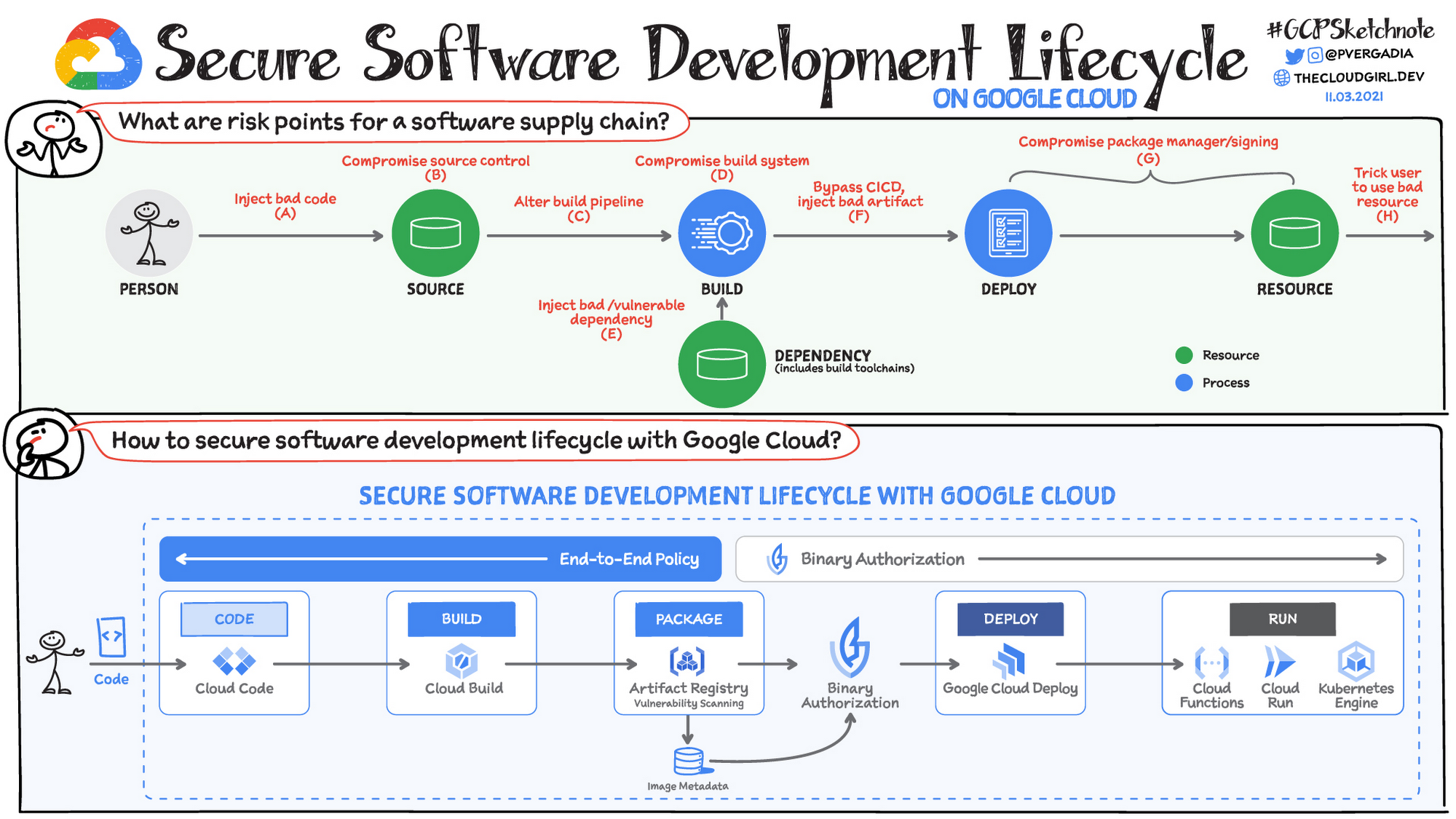Click the RUN stage header
Viewport: 1456px width, 819px height.
click(1283, 619)
